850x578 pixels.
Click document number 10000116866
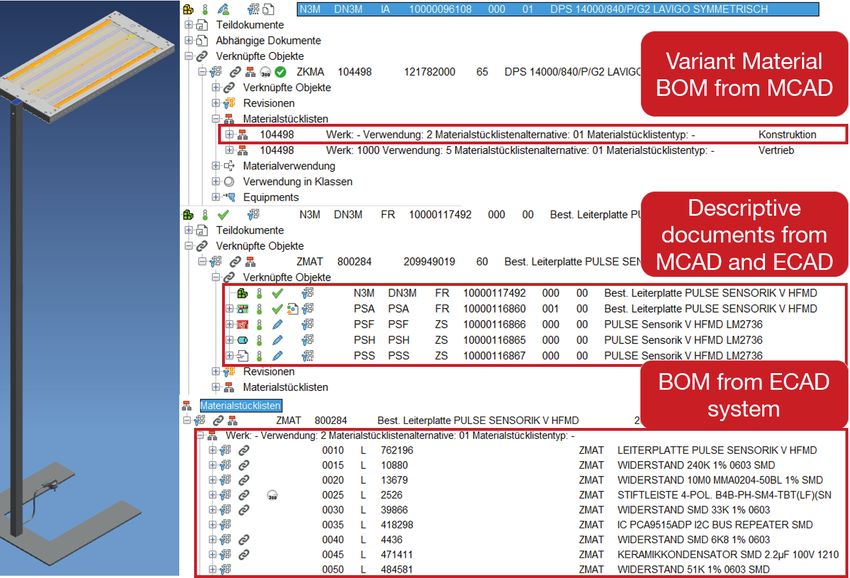tap(494, 325)
